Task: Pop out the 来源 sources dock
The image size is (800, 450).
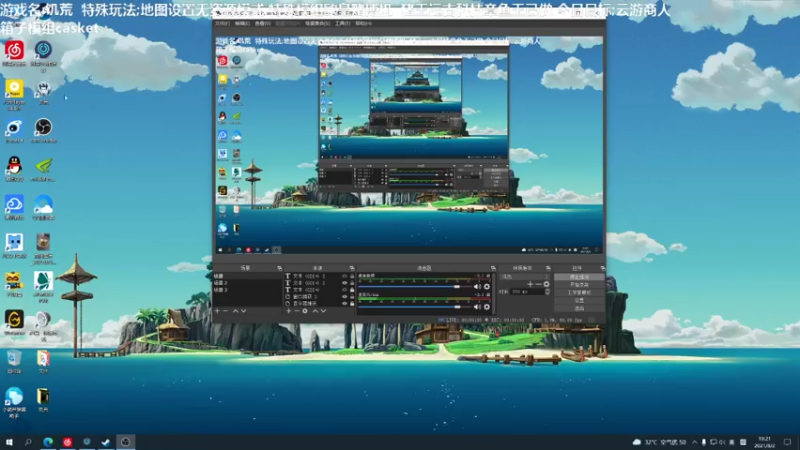Action: coord(352,268)
